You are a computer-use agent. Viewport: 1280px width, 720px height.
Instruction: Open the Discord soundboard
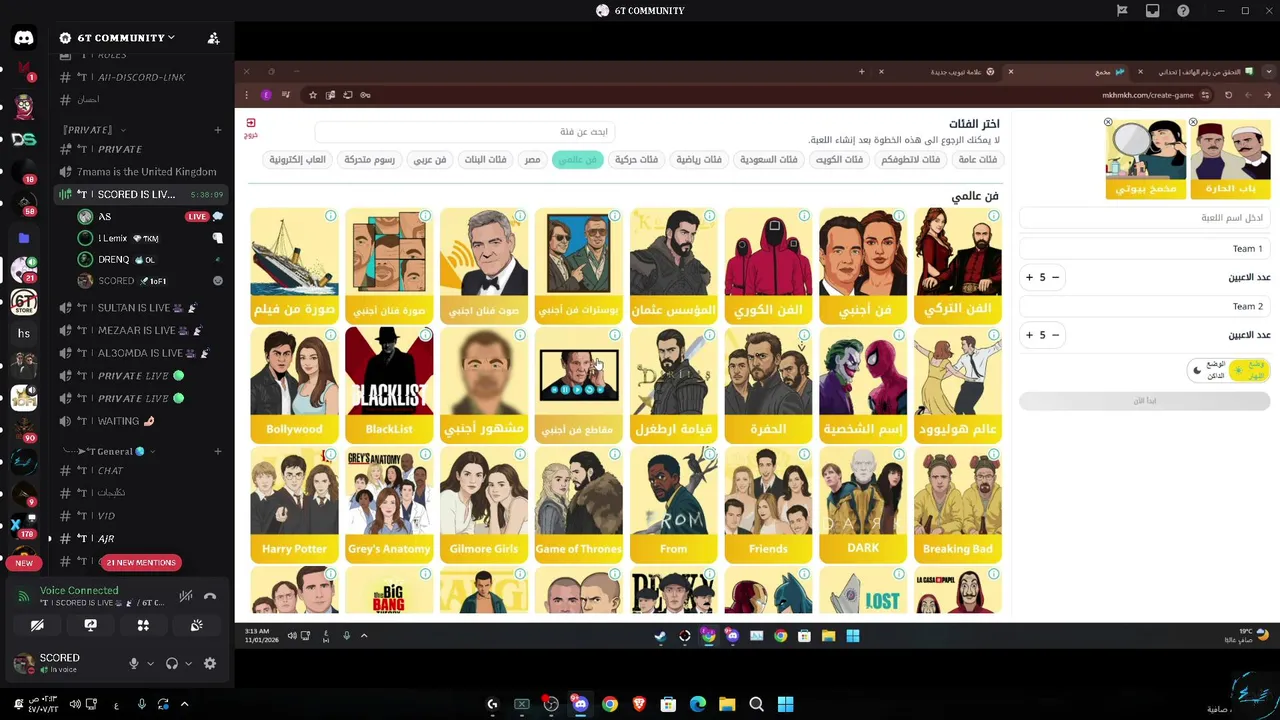196,625
